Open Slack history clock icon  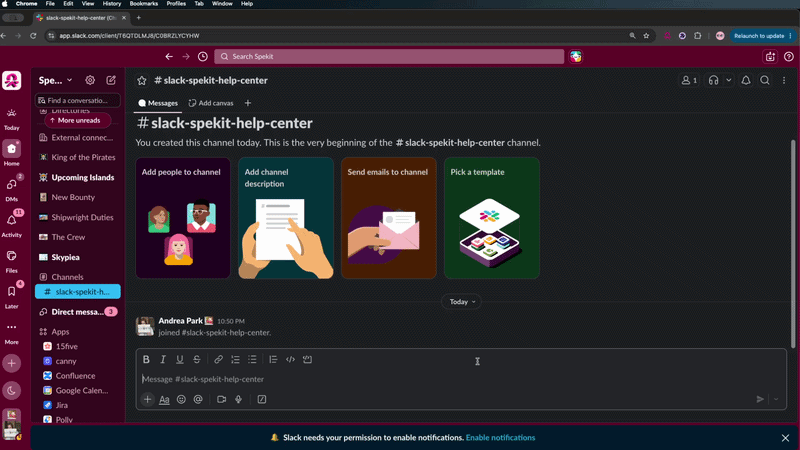pos(203,57)
